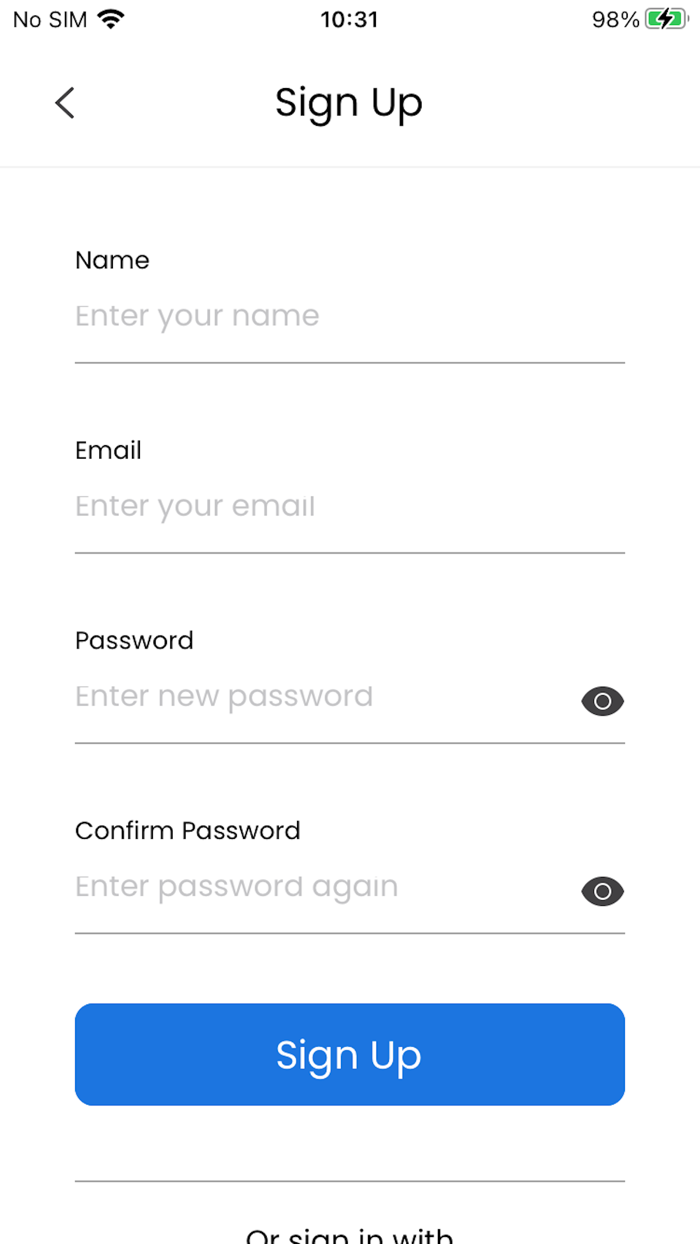
Task: Click the "Enter your email" input
Action: pyautogui.click(x=330, y=506)
